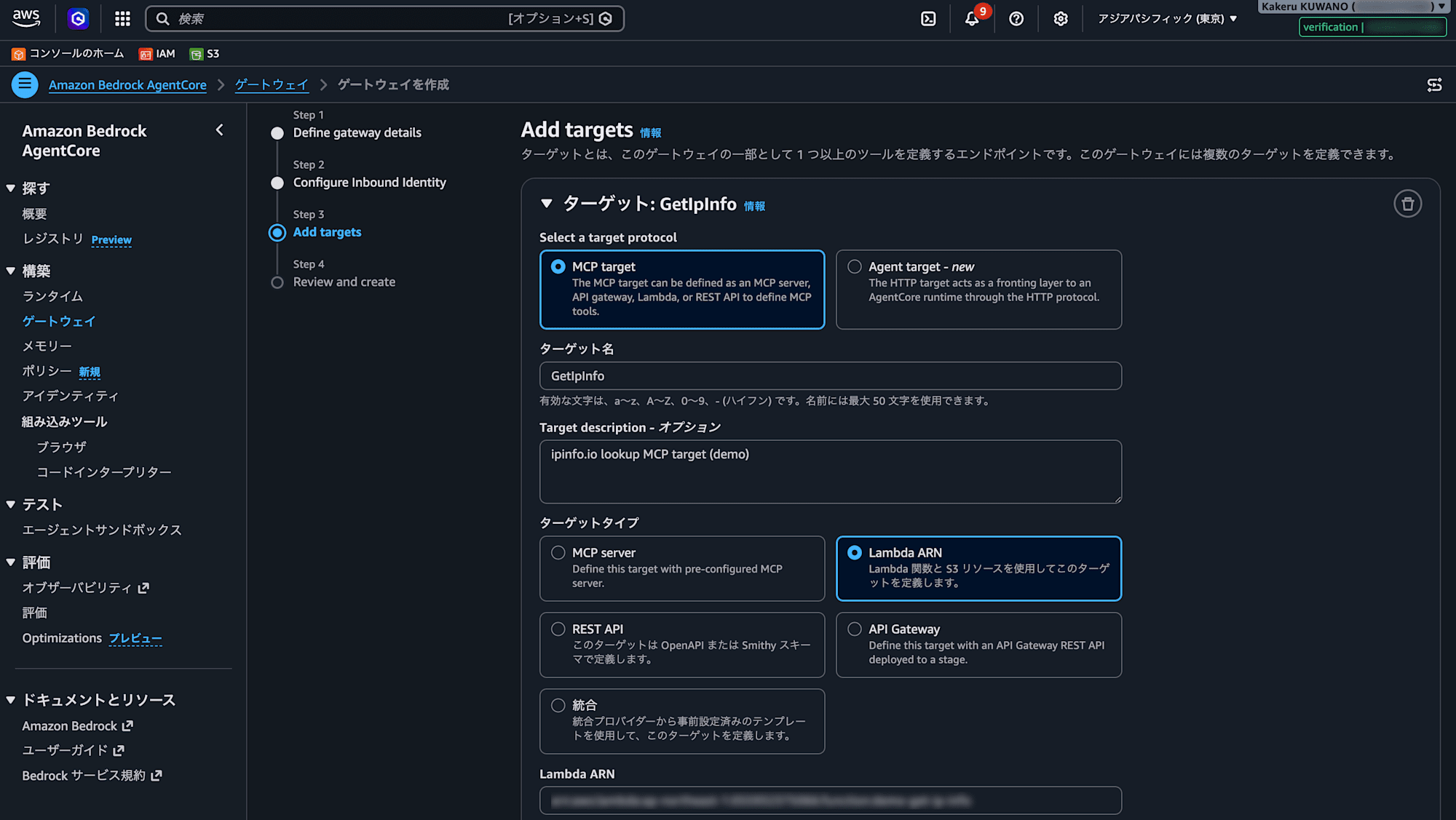Image resolution: width=1456 pixels, height=820 pixels.
Task: Go to ランタイム in sidebar
Action: [x=52, y=296]
